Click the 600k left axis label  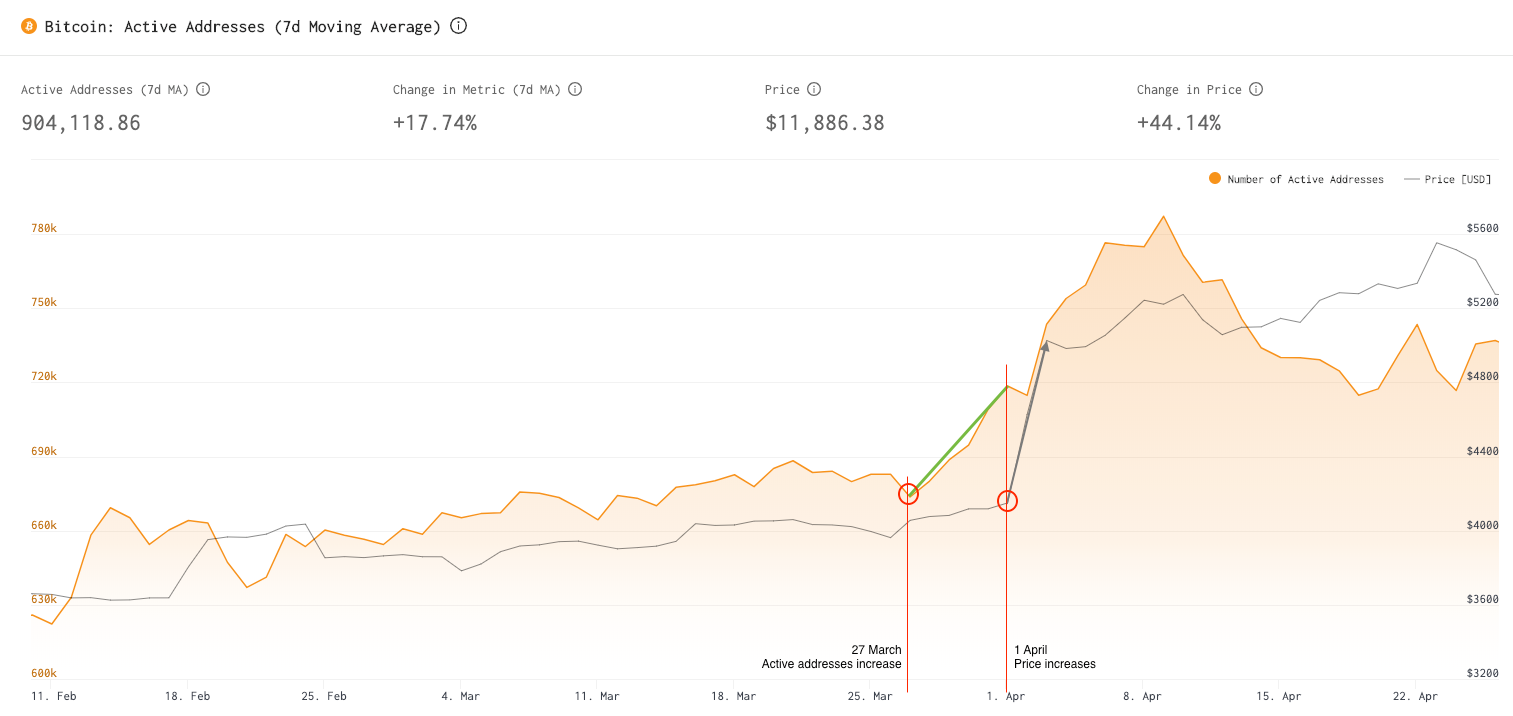pos(44,674)
